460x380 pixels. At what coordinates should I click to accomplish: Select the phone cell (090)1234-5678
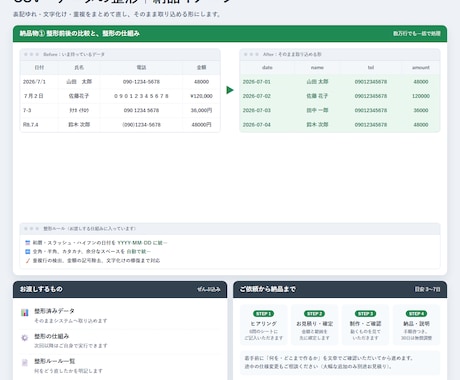141,125
